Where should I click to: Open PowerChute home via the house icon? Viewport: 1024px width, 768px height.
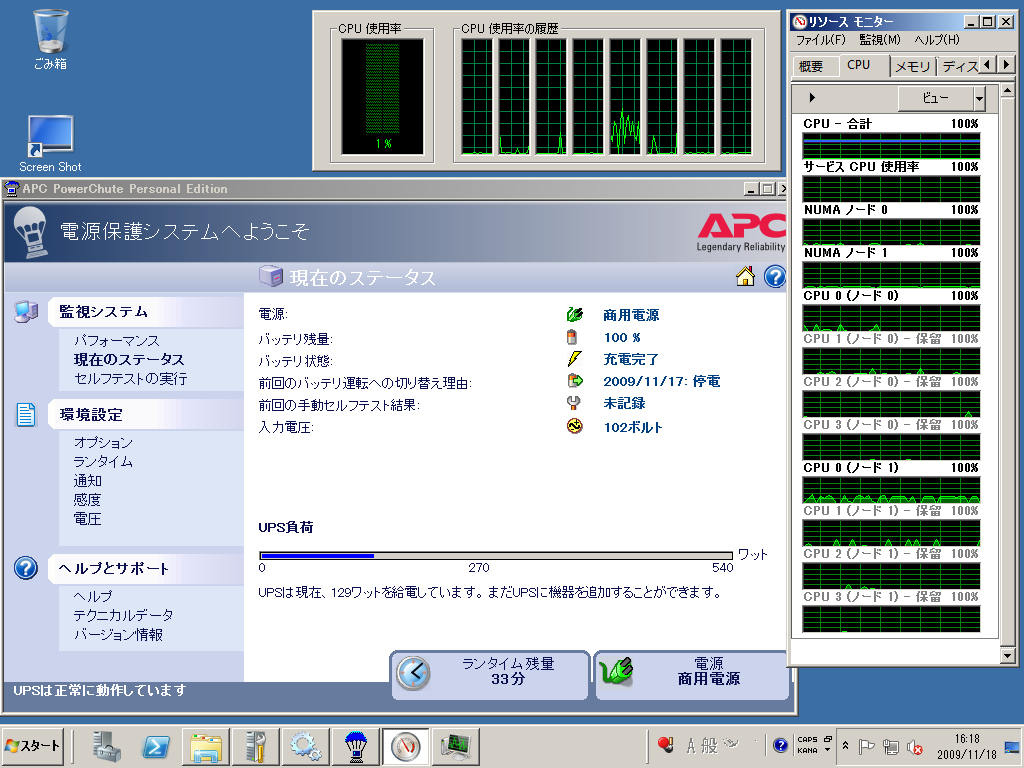746,277
